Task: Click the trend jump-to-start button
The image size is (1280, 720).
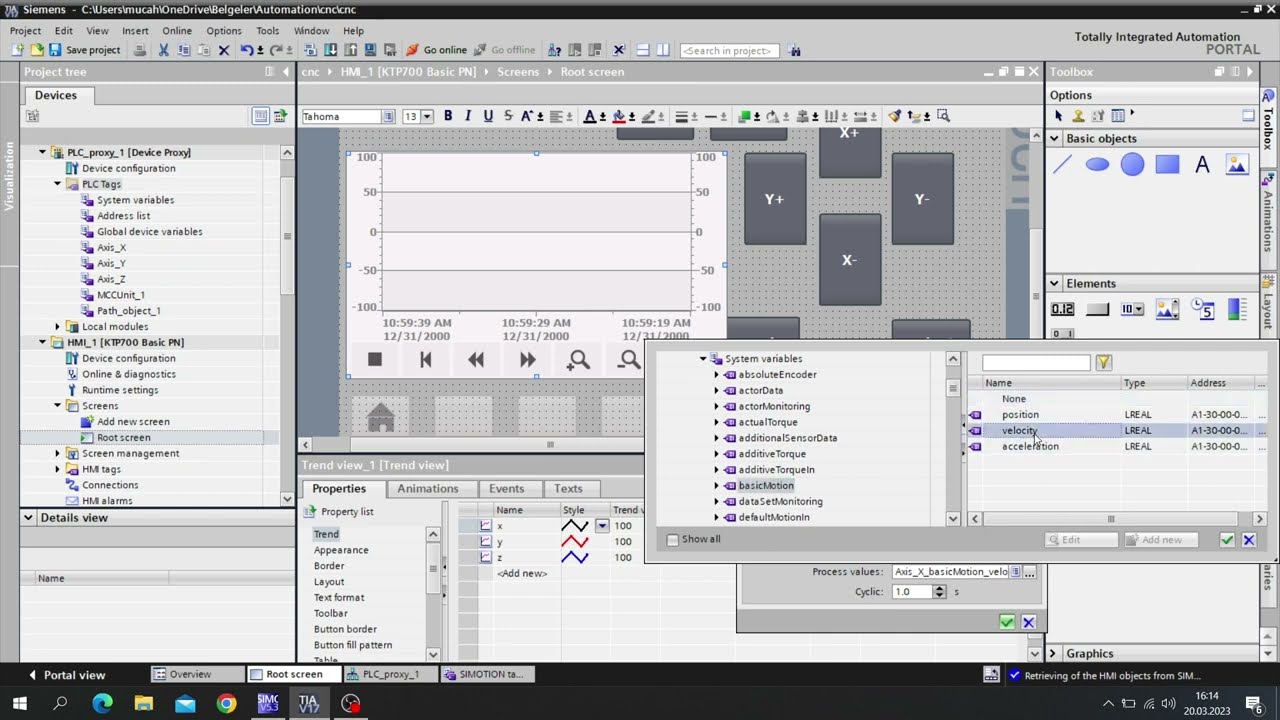Action: 425,359
